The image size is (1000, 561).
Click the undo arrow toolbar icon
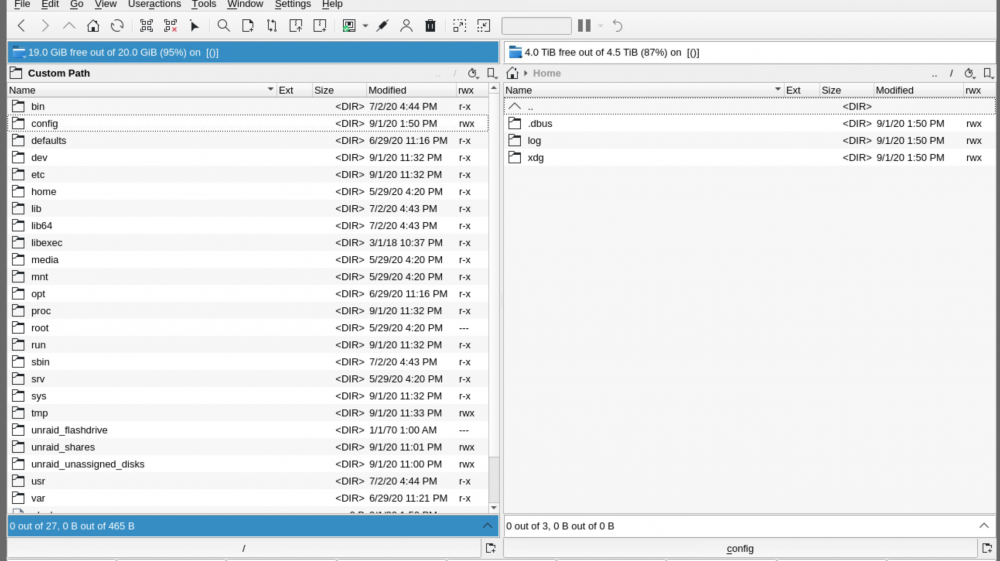617,26
